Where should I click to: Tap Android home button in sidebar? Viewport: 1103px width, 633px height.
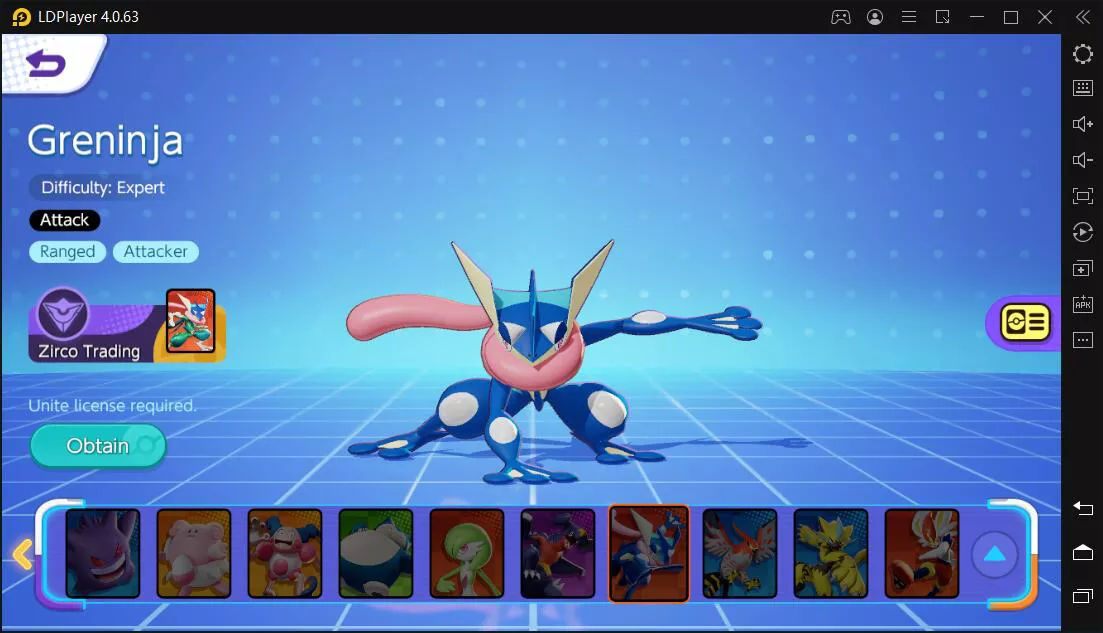[1083, 553]
